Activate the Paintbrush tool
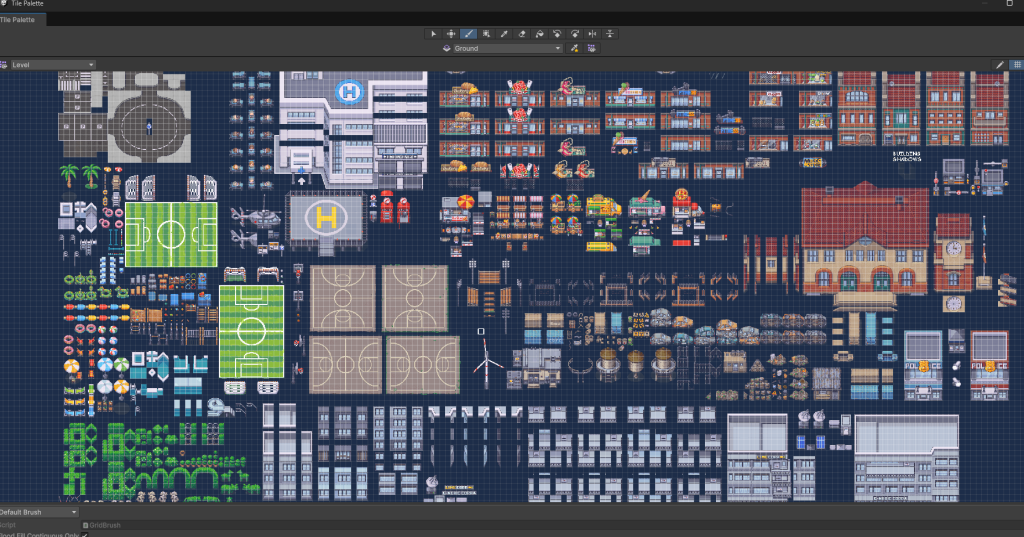Screen dimensions: 1024x537 (x=468, y=34)
